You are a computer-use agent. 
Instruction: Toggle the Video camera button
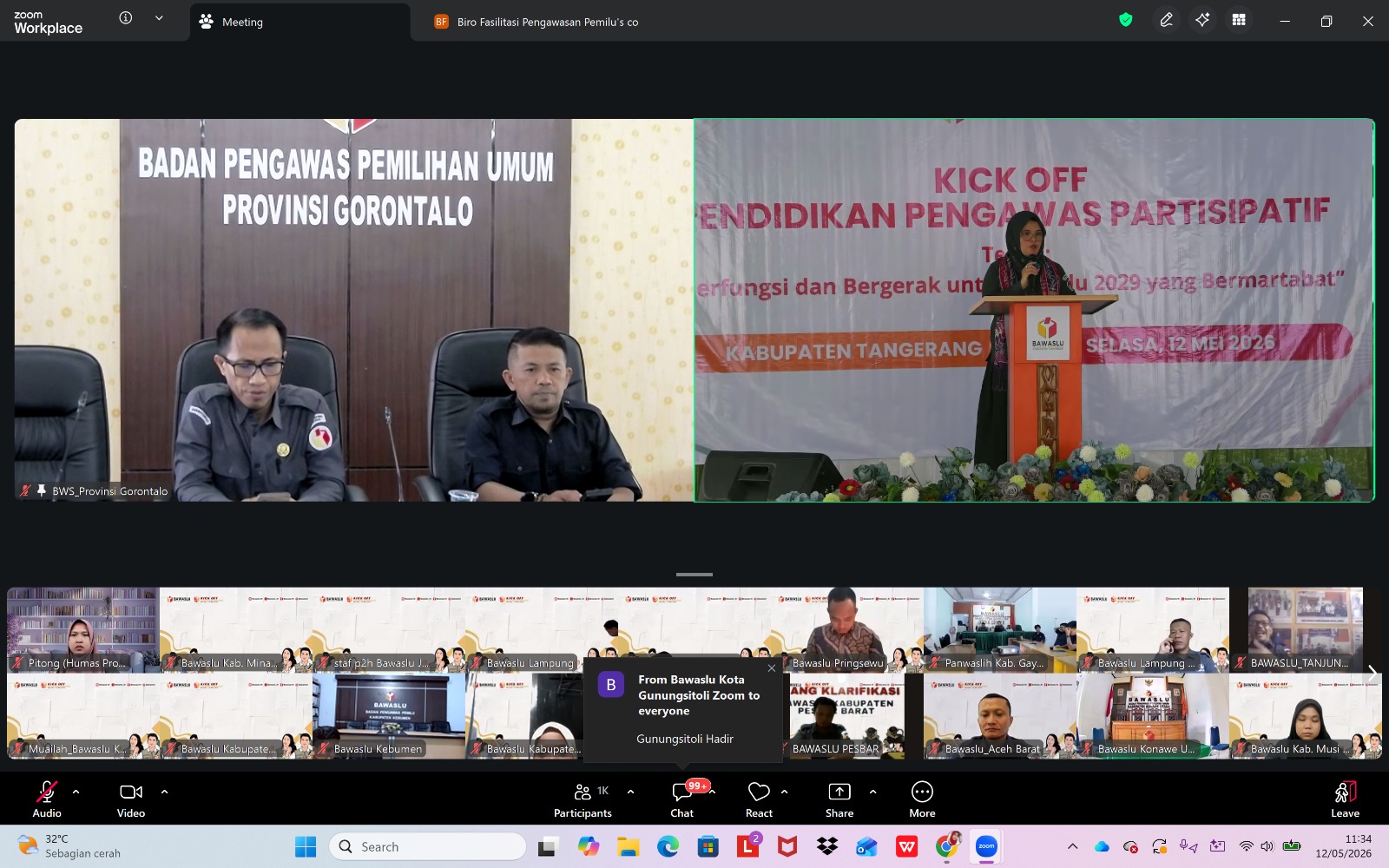(131, 799)
